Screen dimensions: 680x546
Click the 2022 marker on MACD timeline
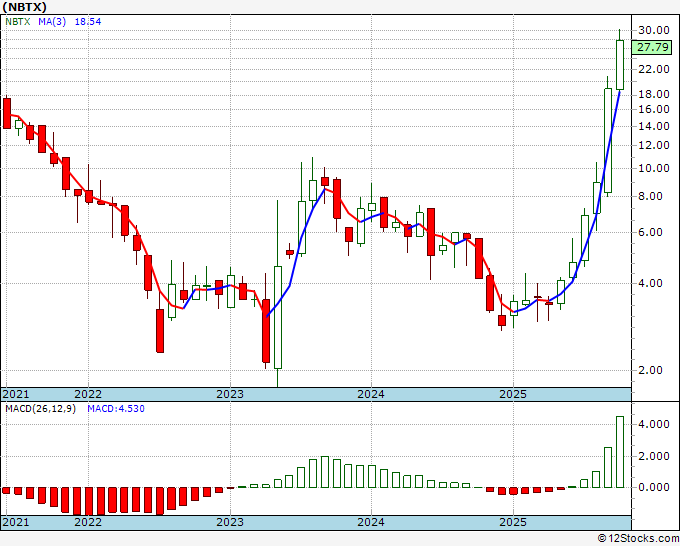pyautogui.click(x=88, y=522)
